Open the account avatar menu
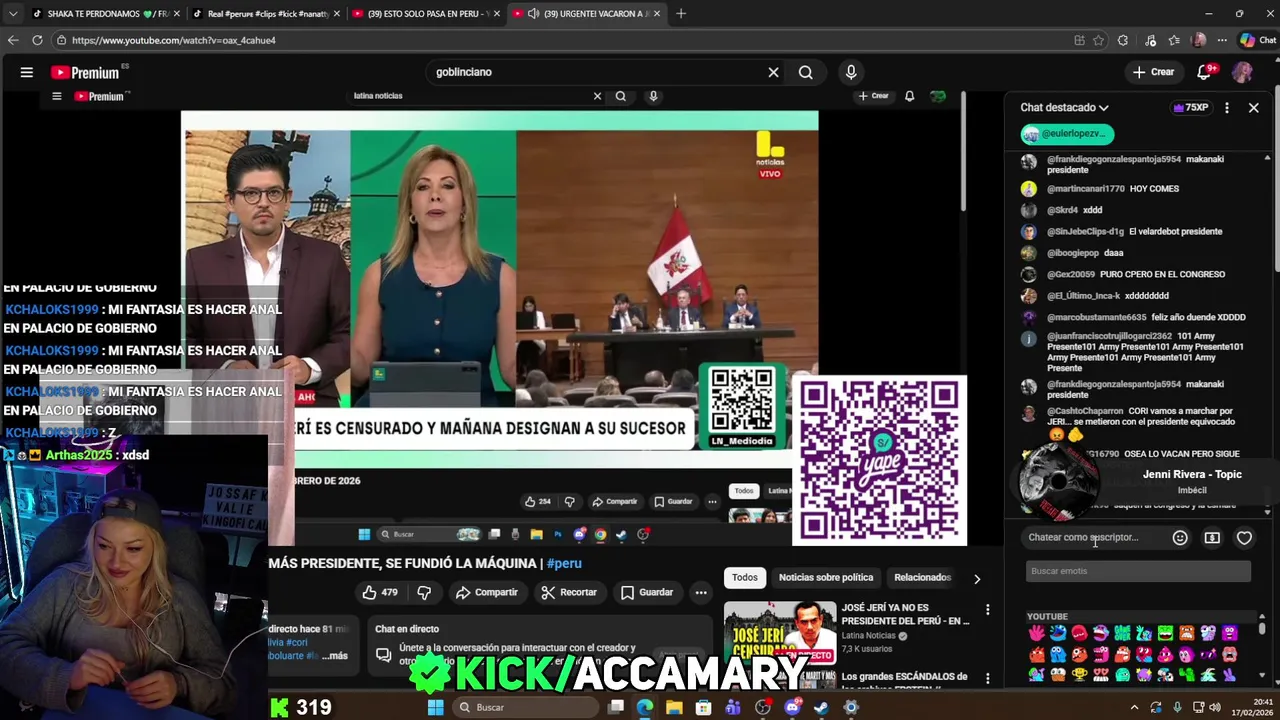The width and height of the screenshot is (1280, 720). tap(1242, 72)
